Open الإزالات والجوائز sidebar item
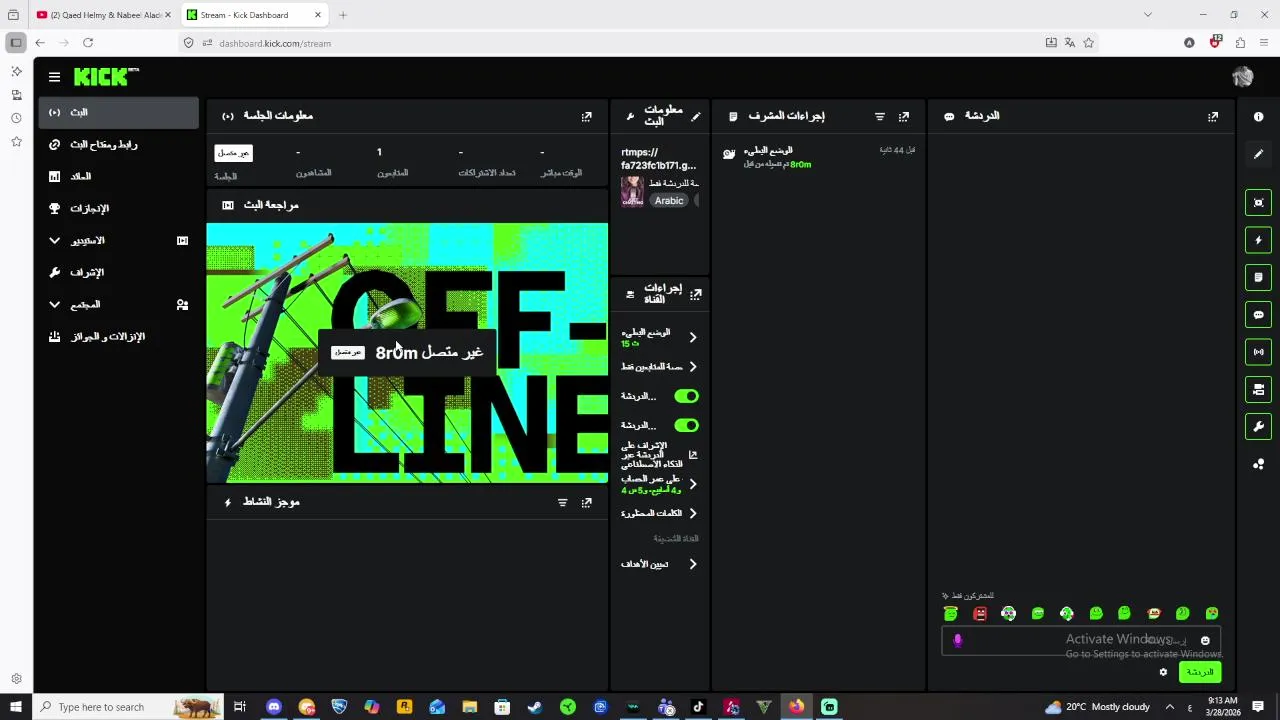1280x720 pixels. [119, 336]
